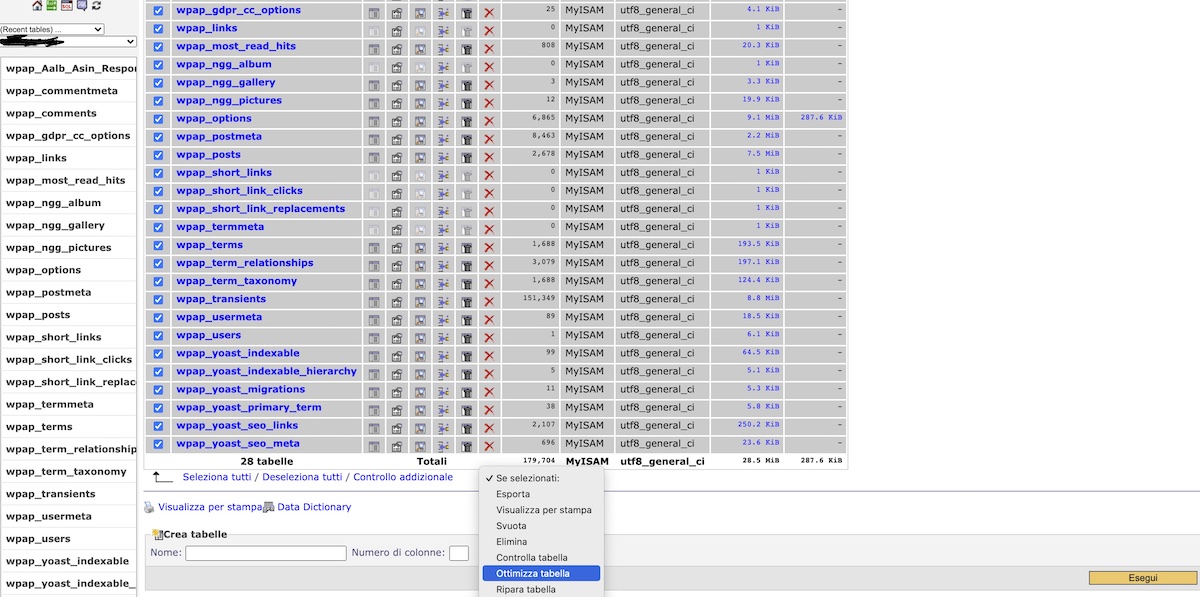Uncheck the wpap_options checkbox
Viewport: 1200px width, 597px height.
[158, 119]
